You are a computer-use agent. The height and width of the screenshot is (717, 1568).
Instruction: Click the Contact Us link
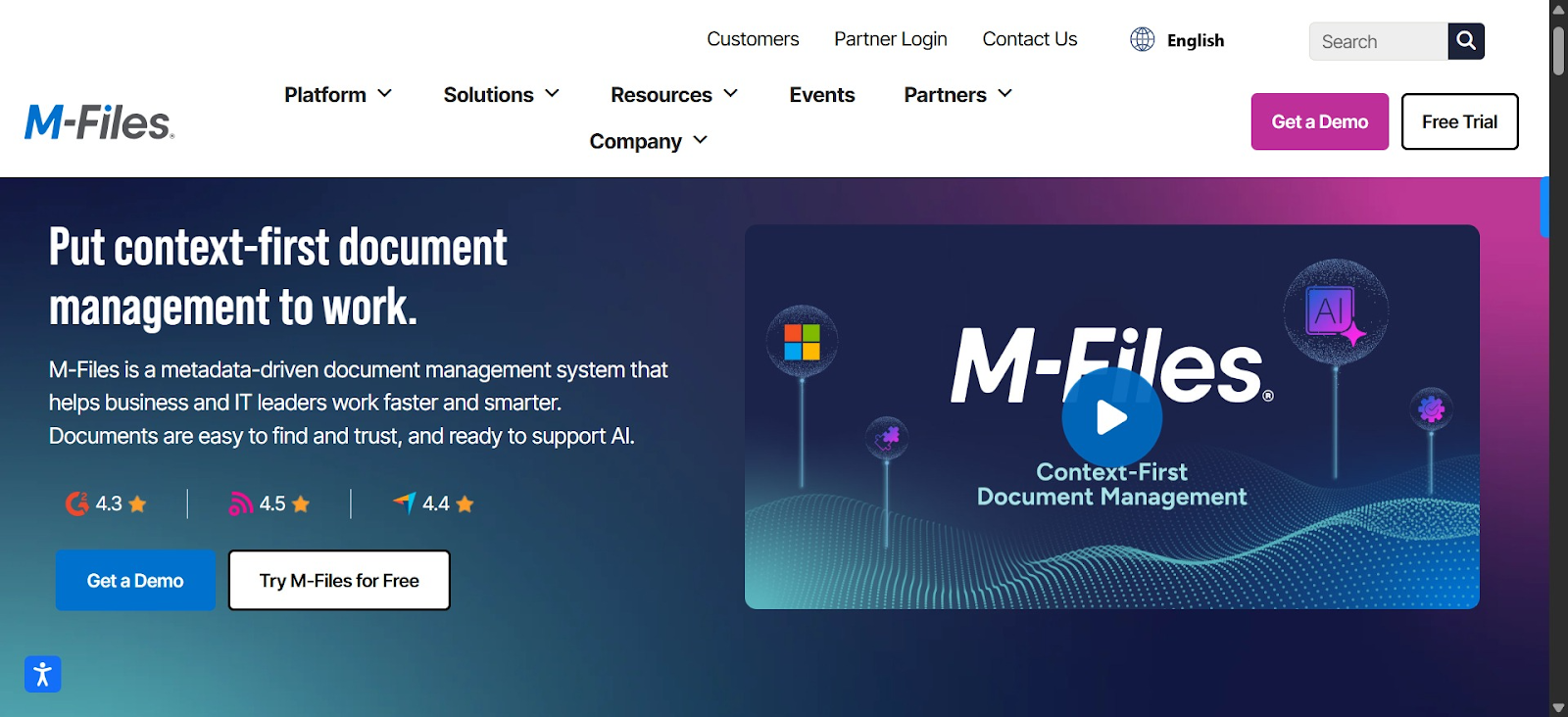1030,39
